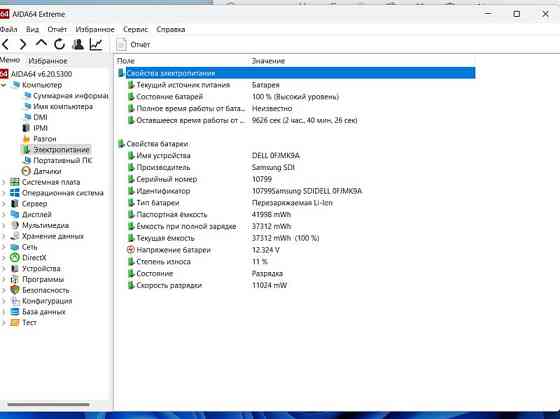Click the Forward navigation arrow
Screen dimensions: 560x419
(x=23, y=44)
